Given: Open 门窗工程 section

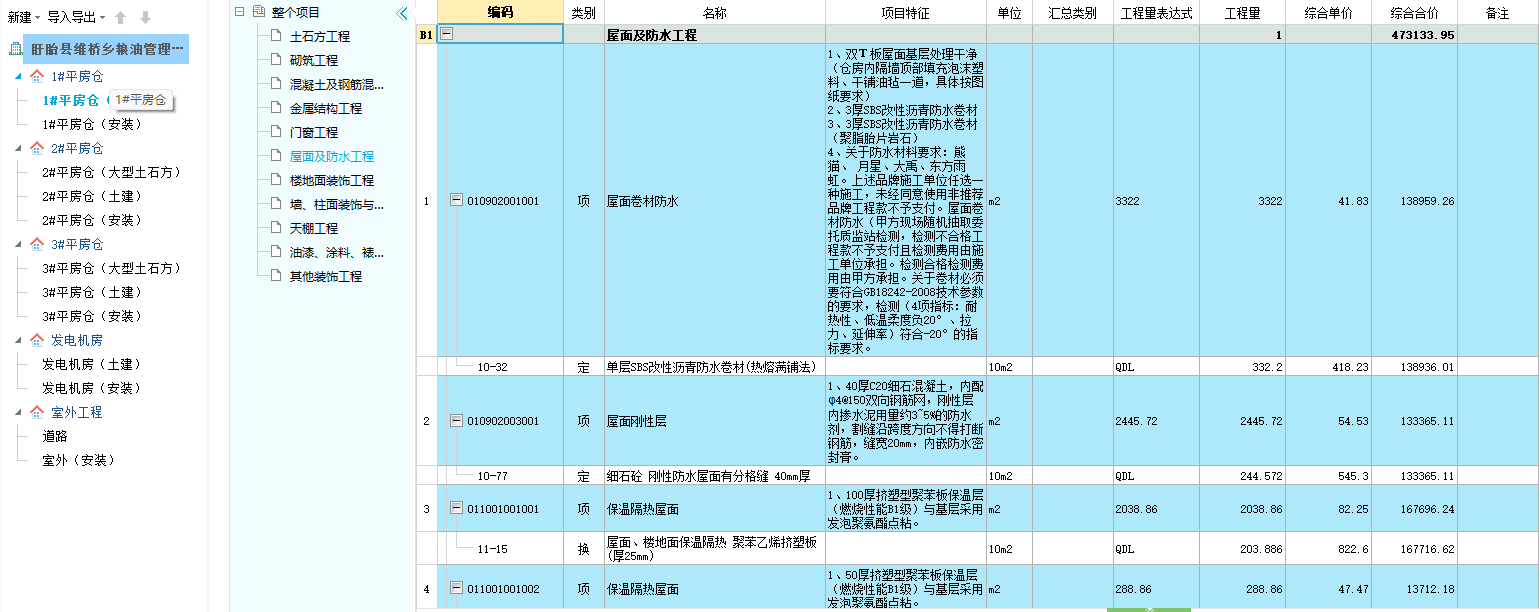Looking at the screenshot, I should coord(314,132).
